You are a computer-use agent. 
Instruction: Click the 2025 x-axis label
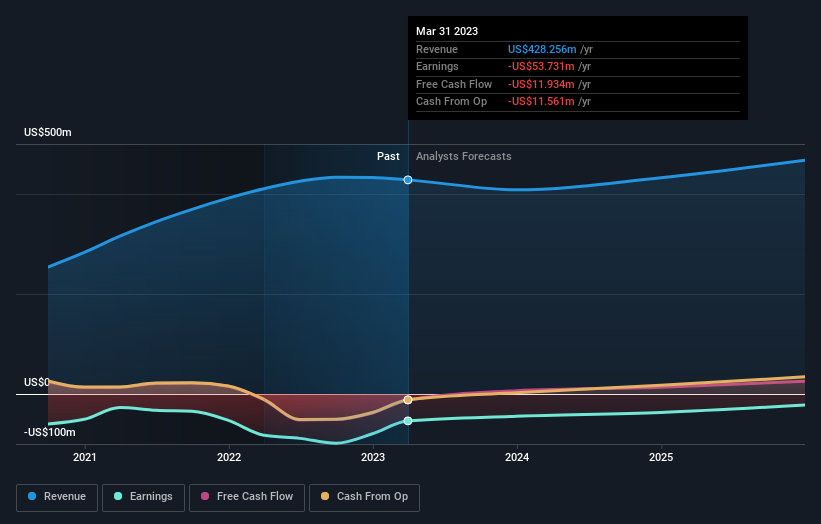(x=661, y=457)
